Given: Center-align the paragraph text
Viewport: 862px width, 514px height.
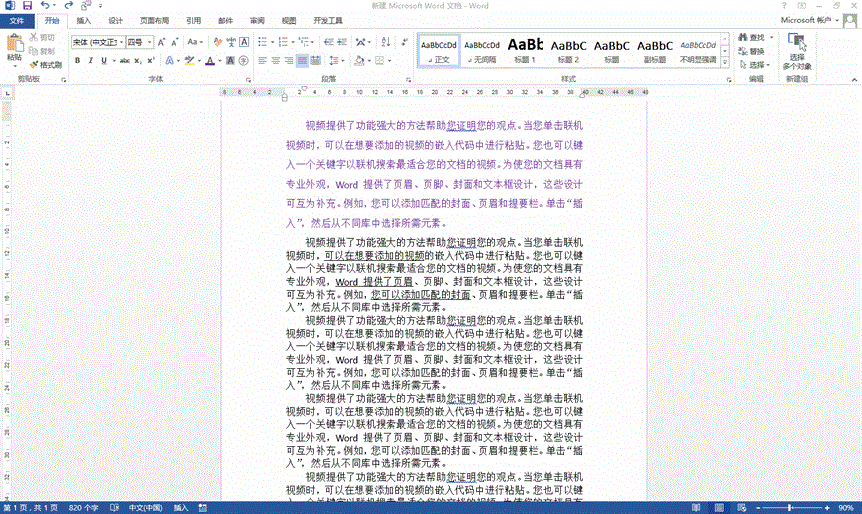Looking at the screenshot, I should tap(275, 61).
